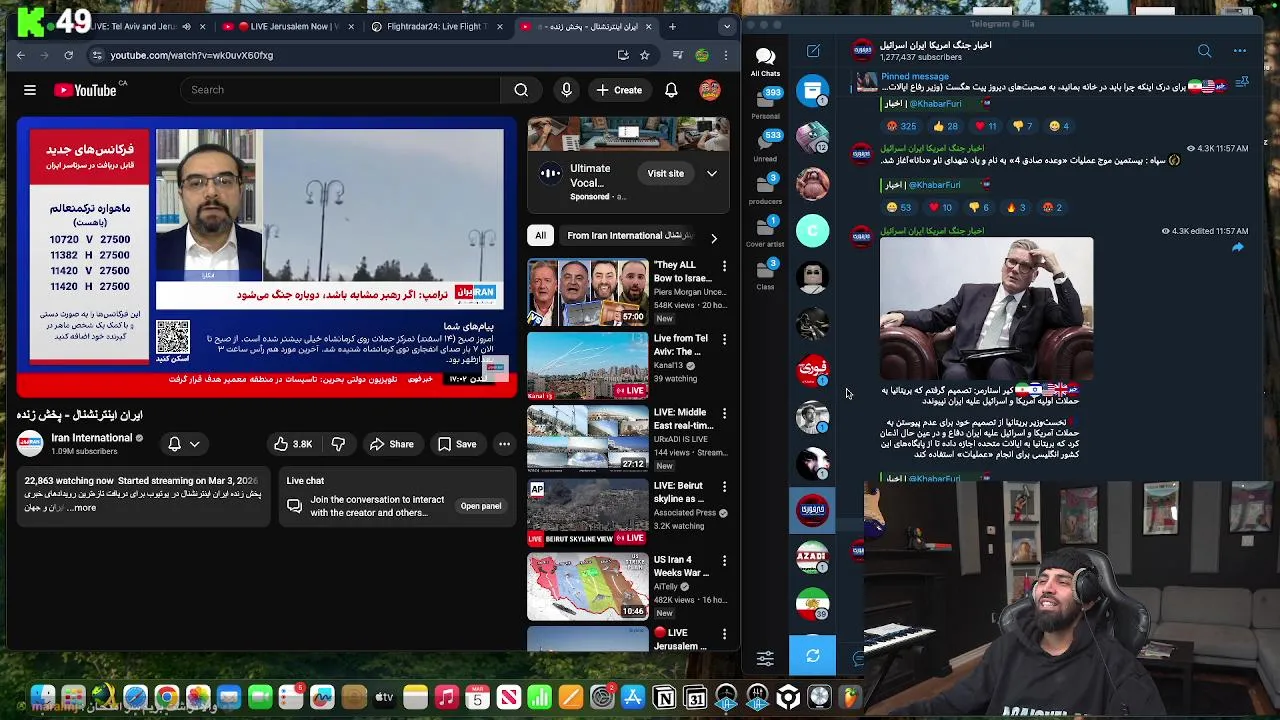Viewport: 1280px width, 720px height.
Task: Expand the notification preferences dropdown for channel
Action: (x=195, y=444)
